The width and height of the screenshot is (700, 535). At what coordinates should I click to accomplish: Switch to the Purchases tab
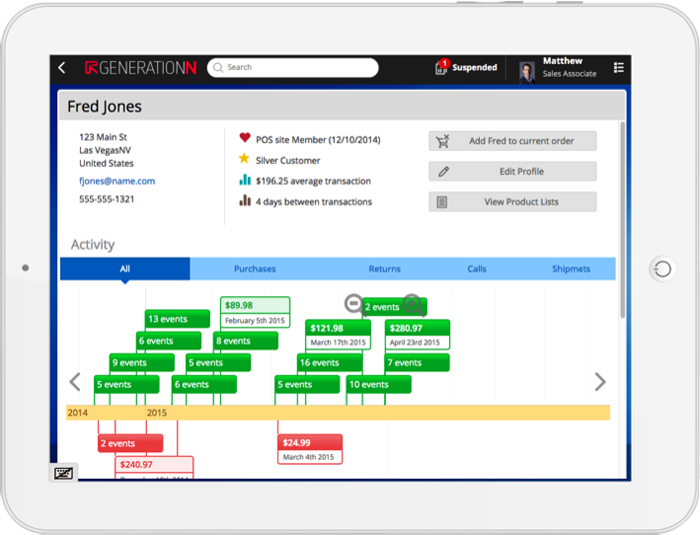coord(255,269)
